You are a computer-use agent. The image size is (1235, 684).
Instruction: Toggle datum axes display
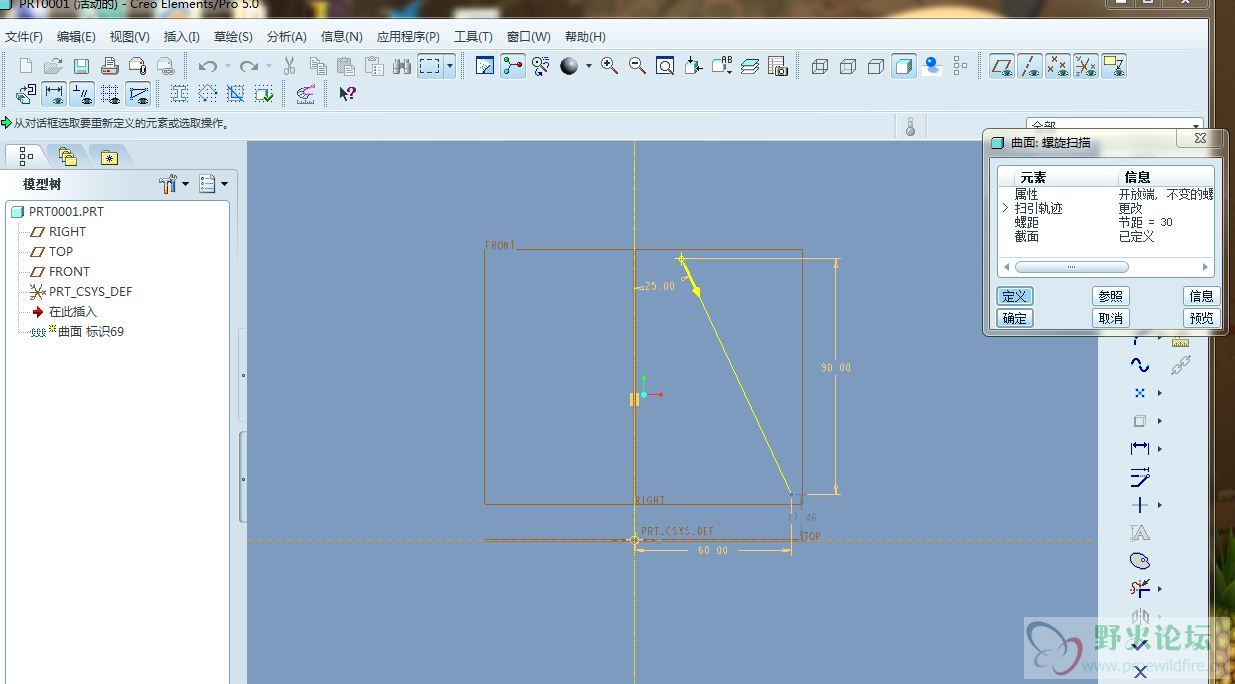point(1030,67)
